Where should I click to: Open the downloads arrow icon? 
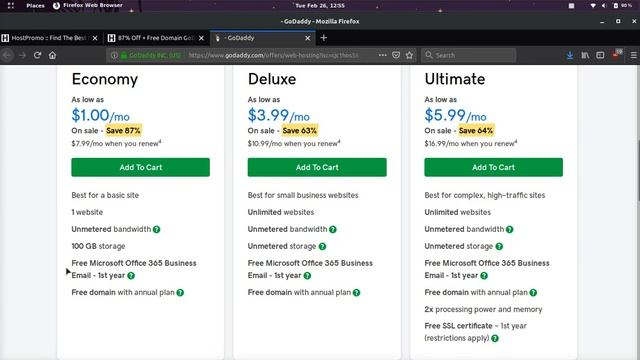click(x=570, y=55)
